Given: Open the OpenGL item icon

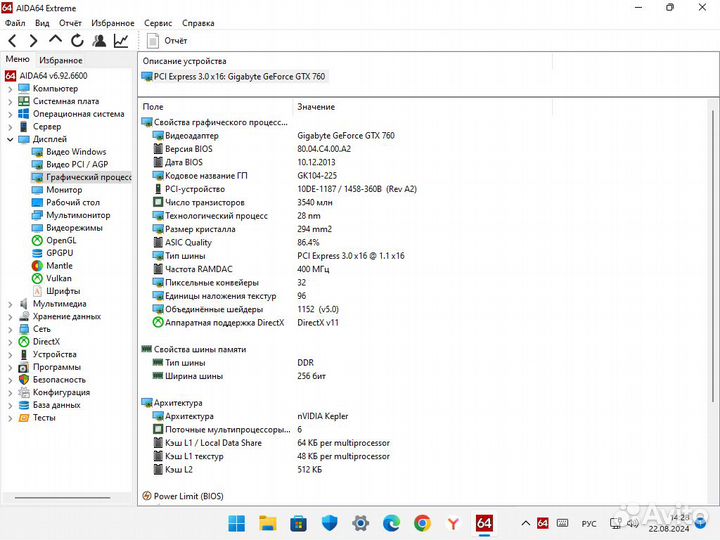Looking at the screenshot, I should tap(37, 240).
